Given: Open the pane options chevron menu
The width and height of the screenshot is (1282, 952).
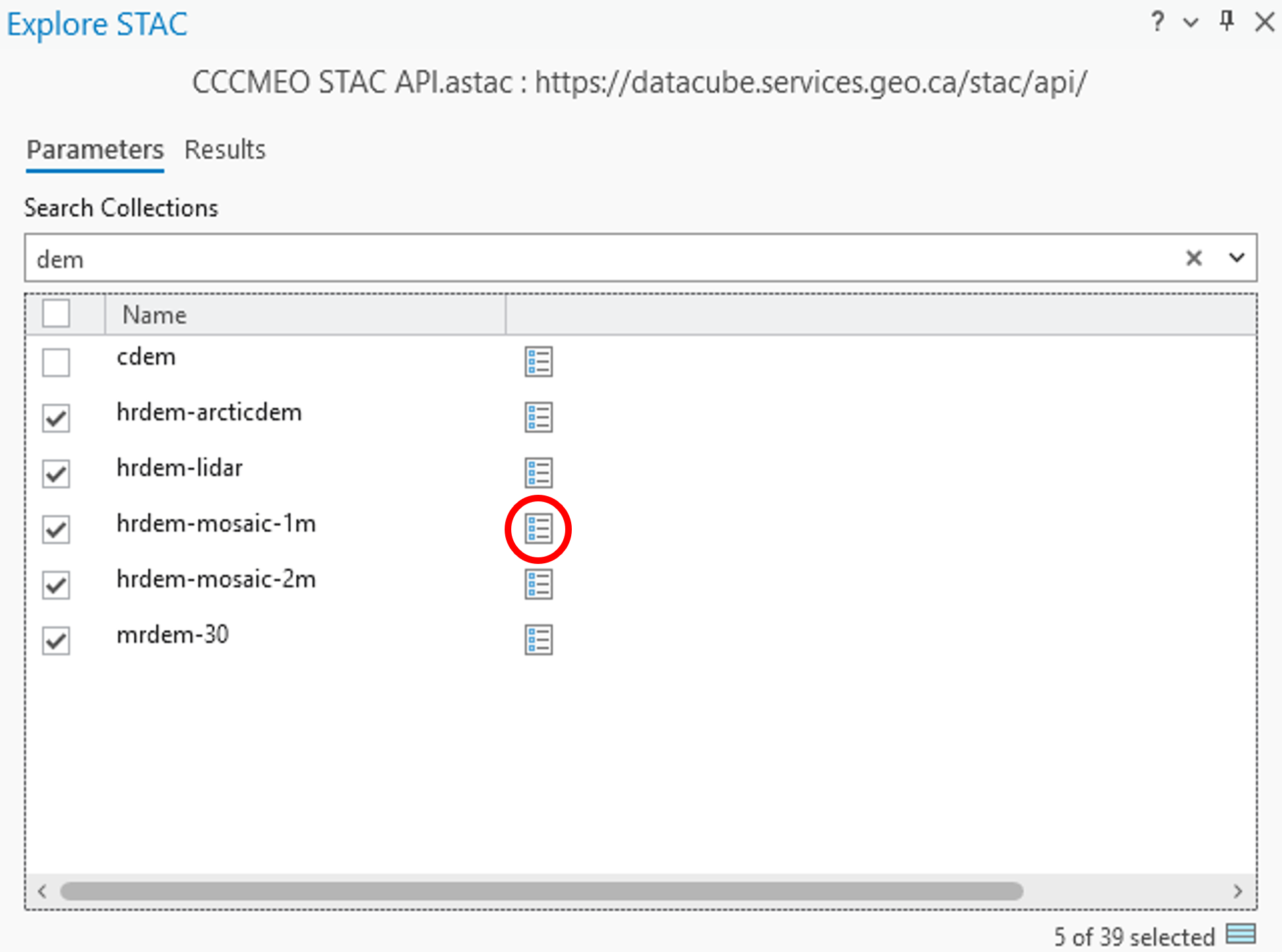Looking at the screenshot, I should pos(1190,23).
